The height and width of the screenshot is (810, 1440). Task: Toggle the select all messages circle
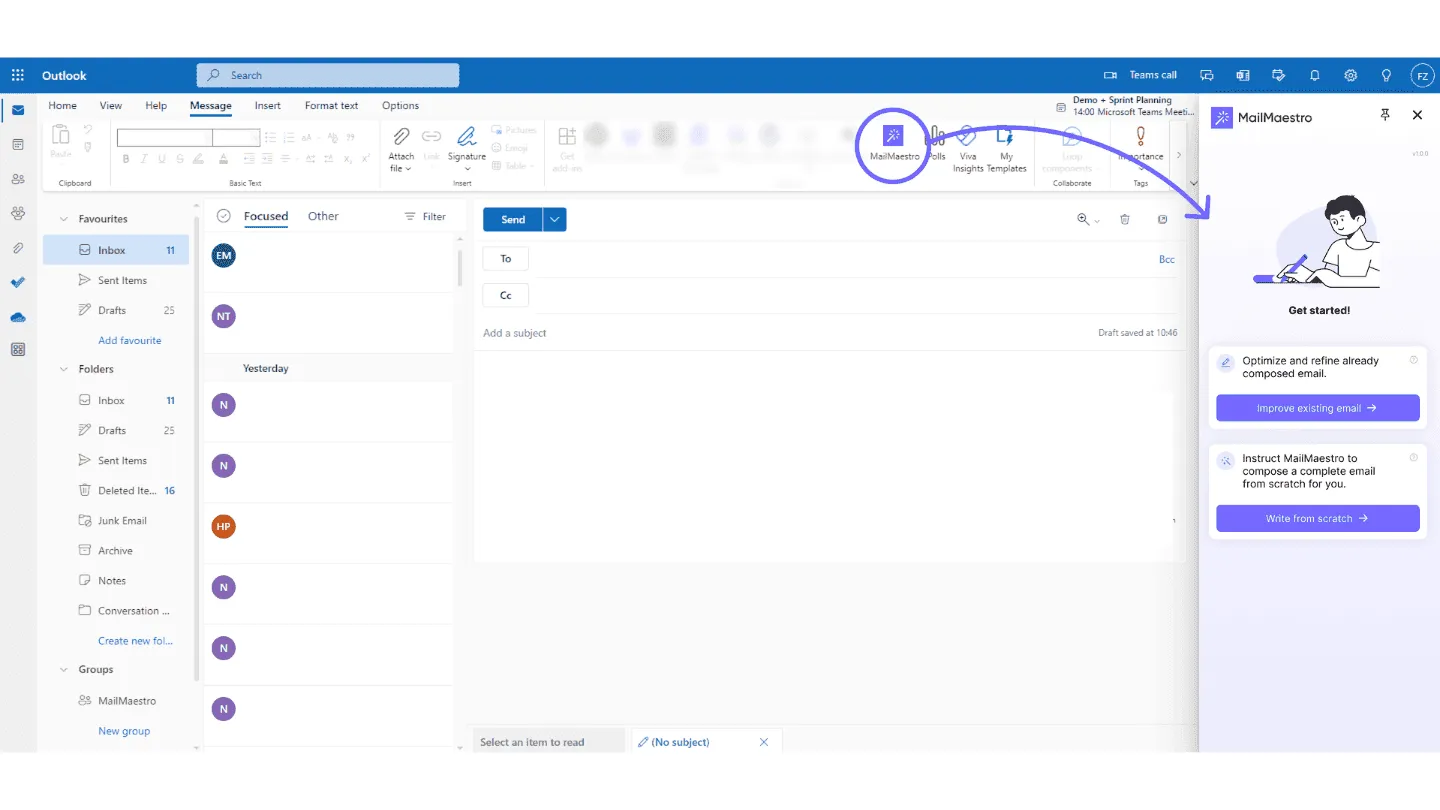pos(224,216)
